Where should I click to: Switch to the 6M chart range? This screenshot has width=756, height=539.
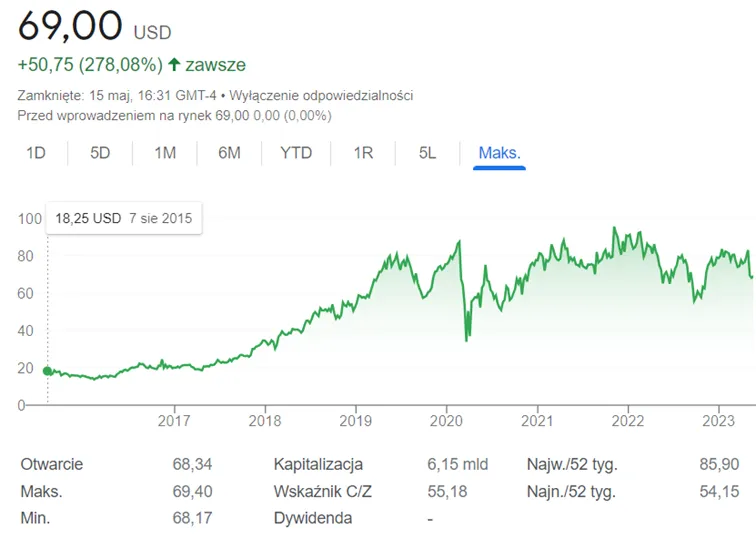230,153
